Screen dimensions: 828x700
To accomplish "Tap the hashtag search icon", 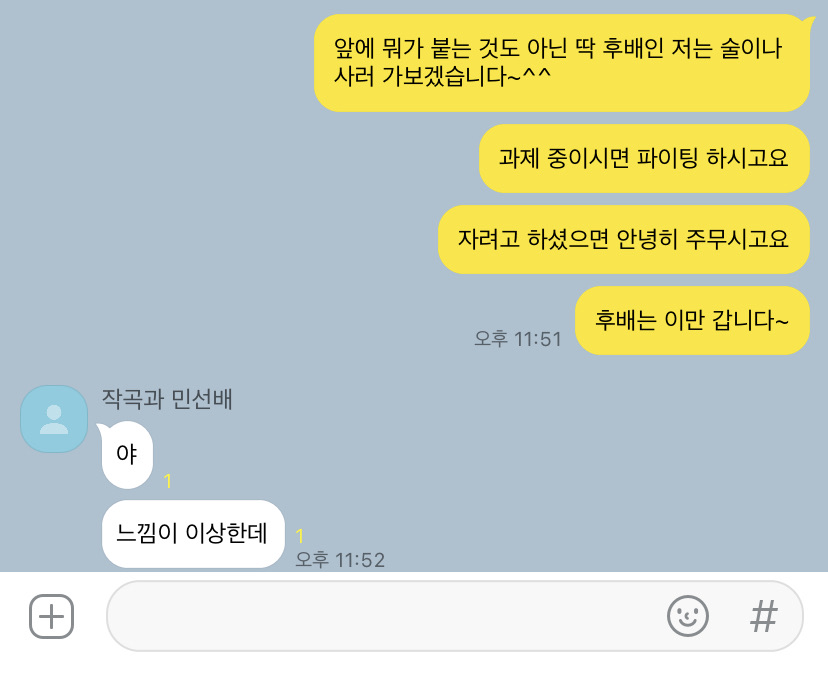I will coord(764,616).
